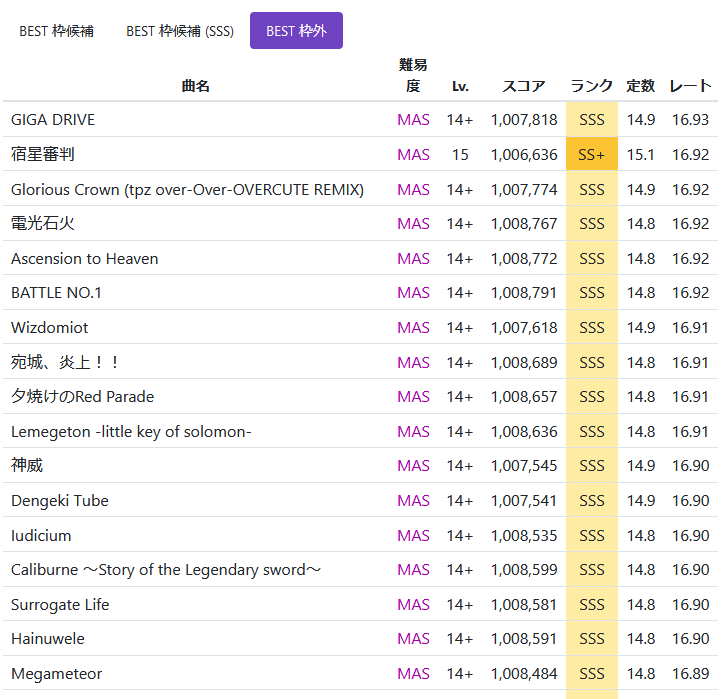Select rate 16.90 for Dengeki Tube
The image size is (722, 699).
point(690,501)
